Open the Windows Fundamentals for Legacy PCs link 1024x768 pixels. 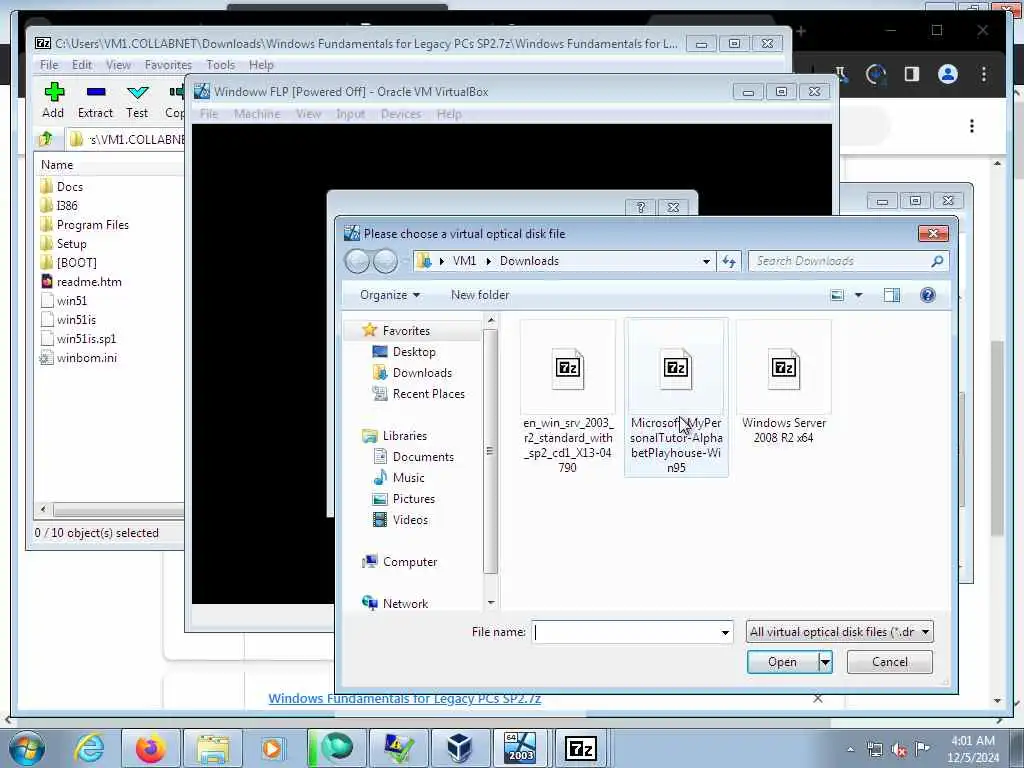point(405,699)
